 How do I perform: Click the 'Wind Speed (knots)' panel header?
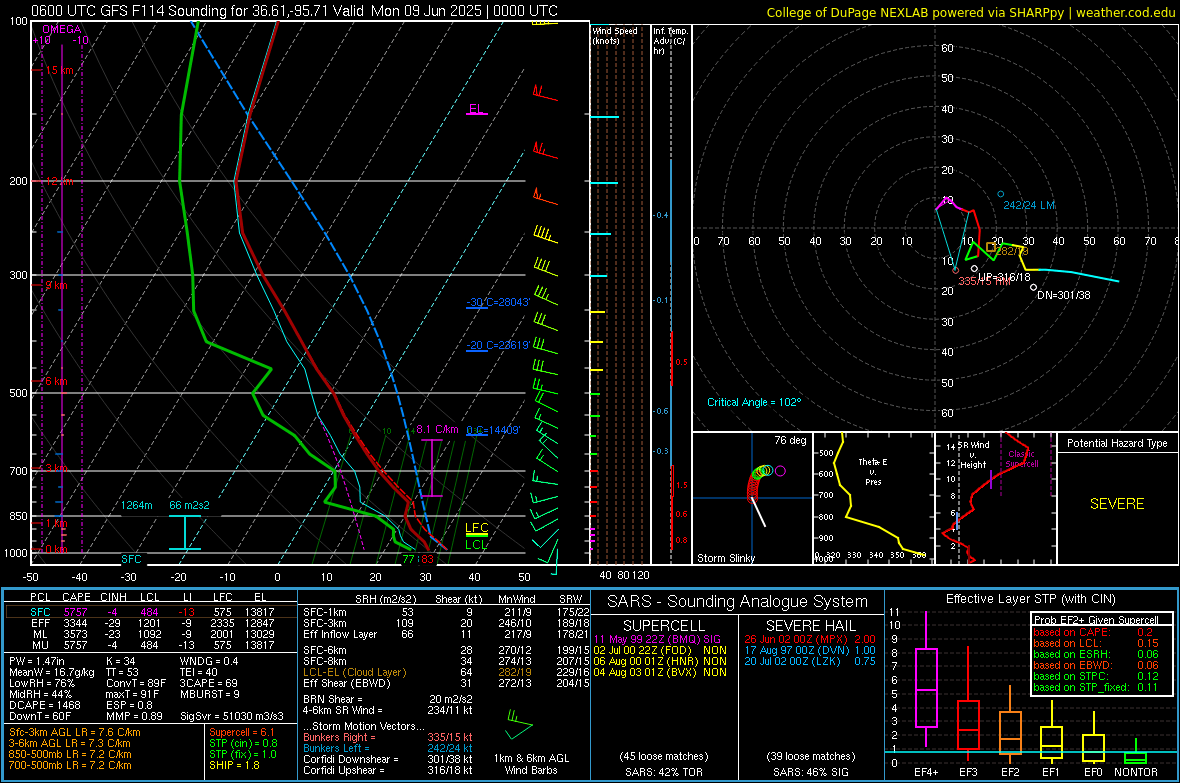[615, 35]
